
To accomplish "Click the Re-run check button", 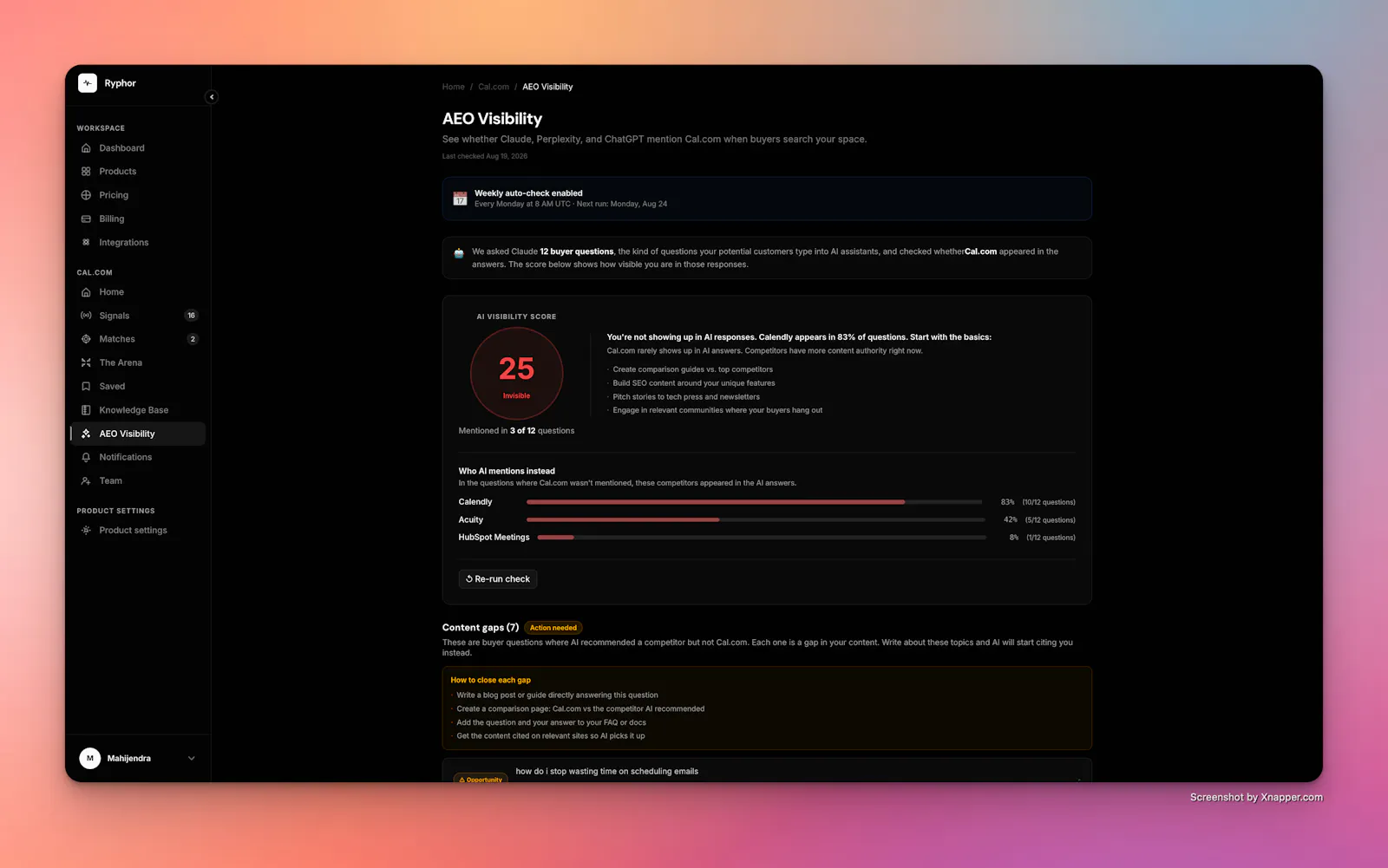I will [498, 579].
